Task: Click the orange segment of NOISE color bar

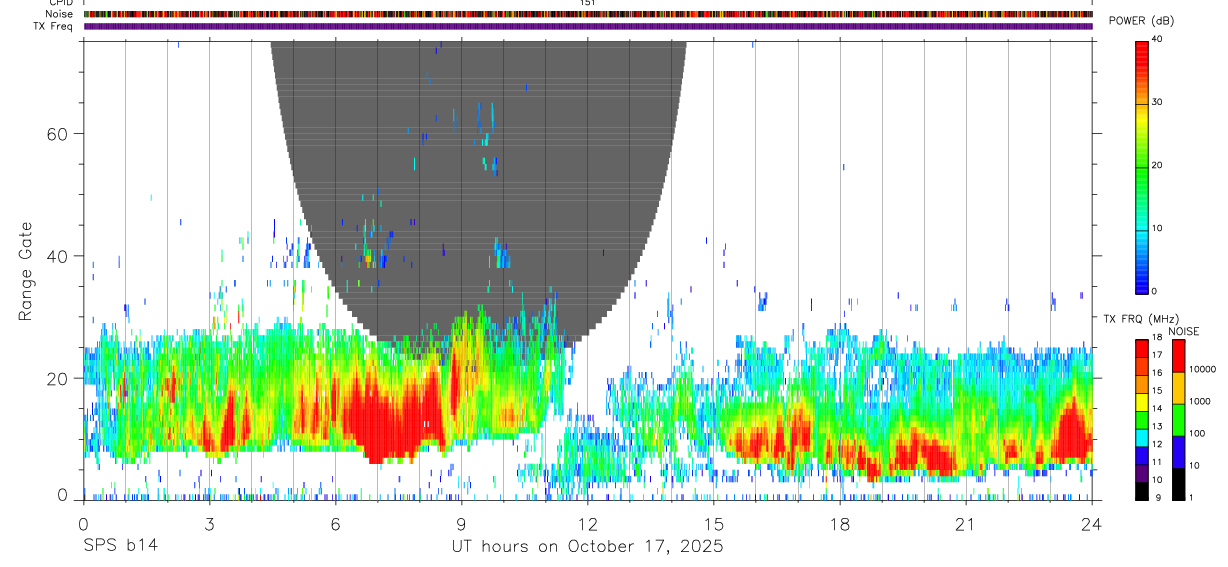Action: (1178, 388)
